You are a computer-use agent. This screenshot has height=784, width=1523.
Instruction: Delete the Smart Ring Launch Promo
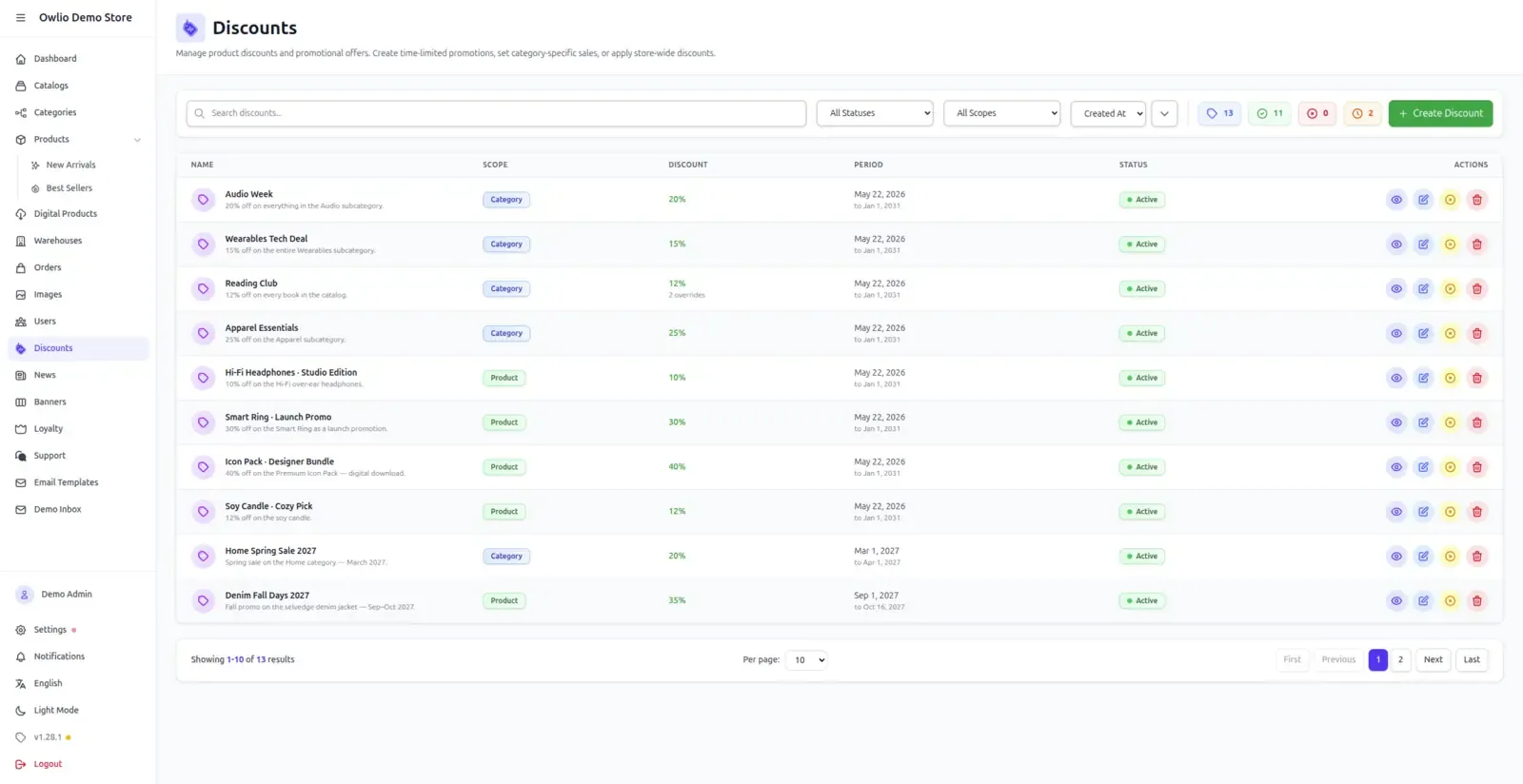[1477, 422]
